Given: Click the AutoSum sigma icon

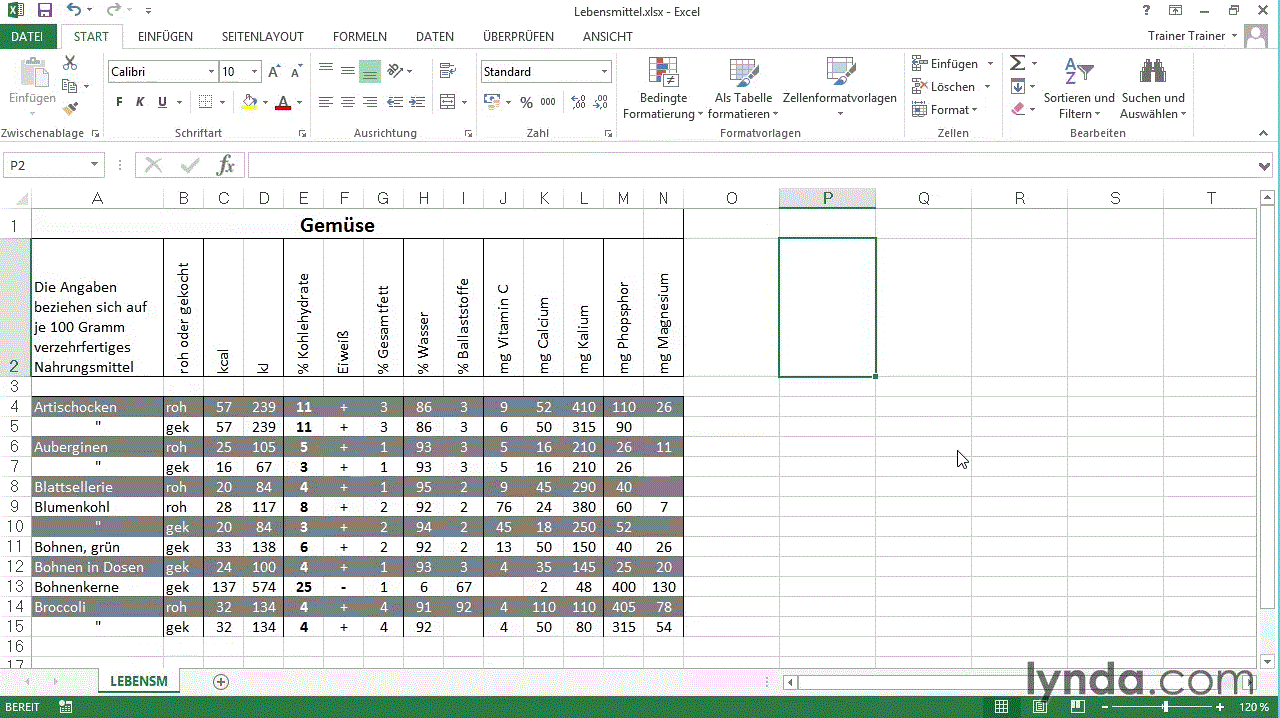Looking at the screenshot, I should coord(1017,63).
